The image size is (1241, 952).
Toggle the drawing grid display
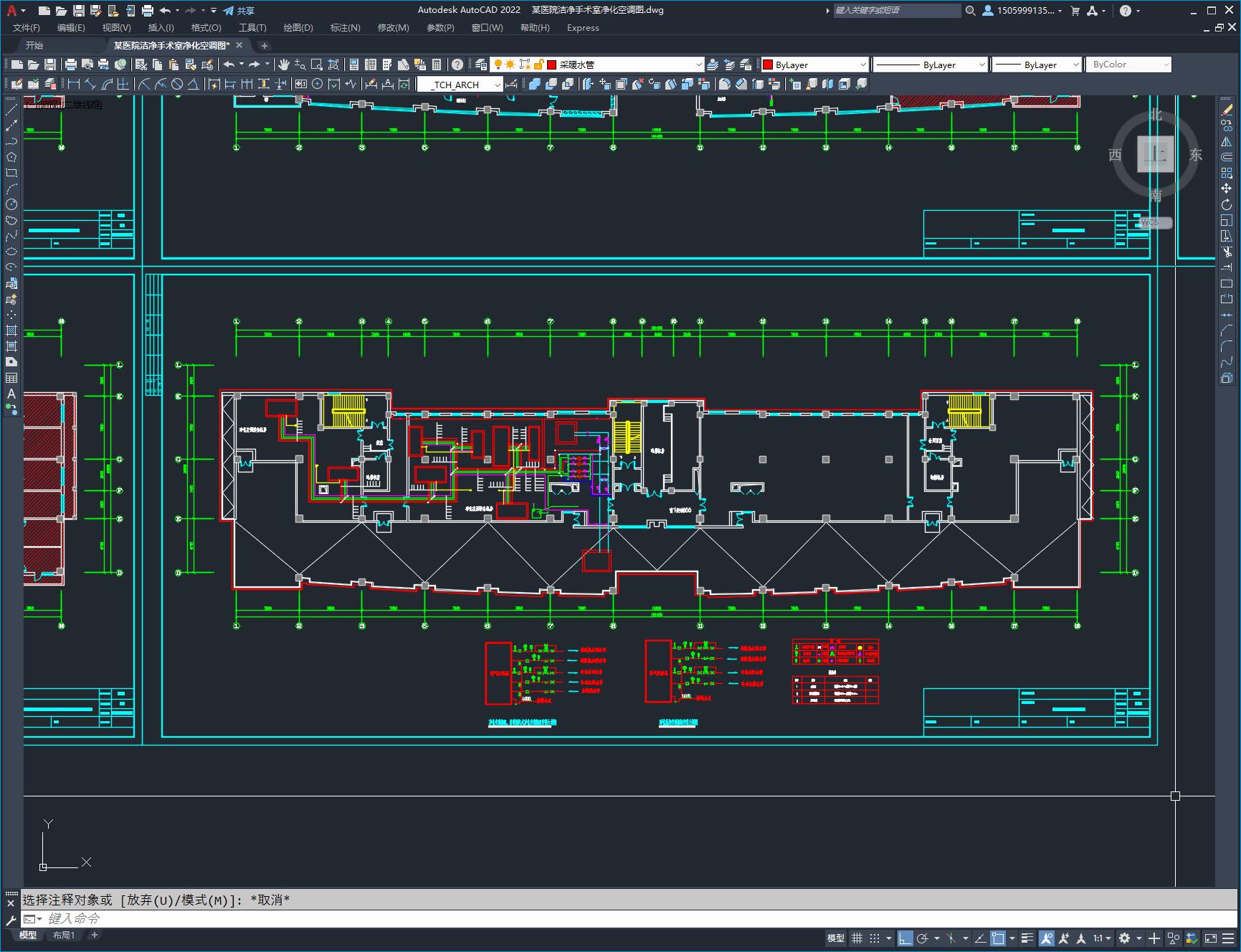tap(857, 938)
